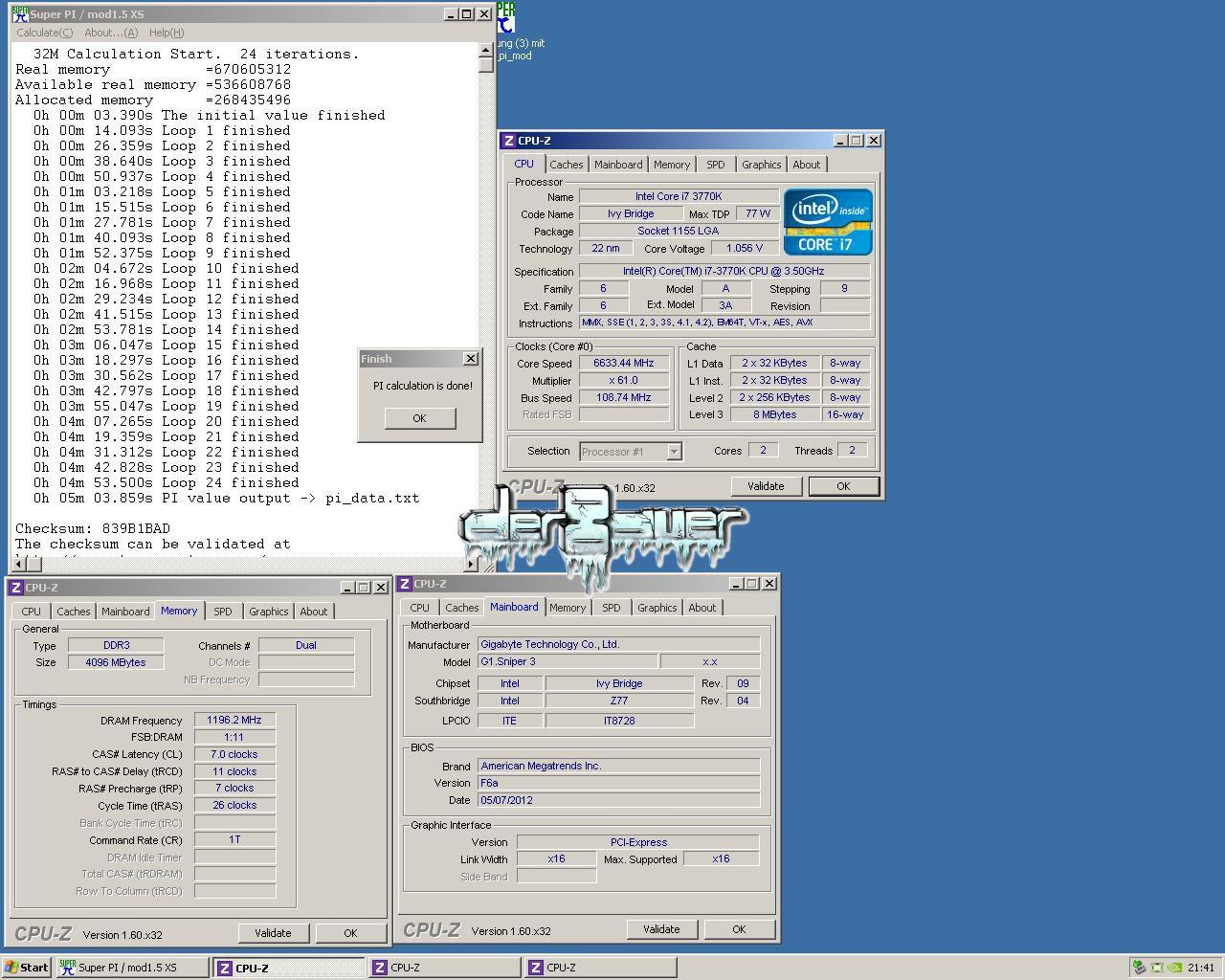Select the first CPU-Z taskbar button
The image size is (1225, 980).
288,968
